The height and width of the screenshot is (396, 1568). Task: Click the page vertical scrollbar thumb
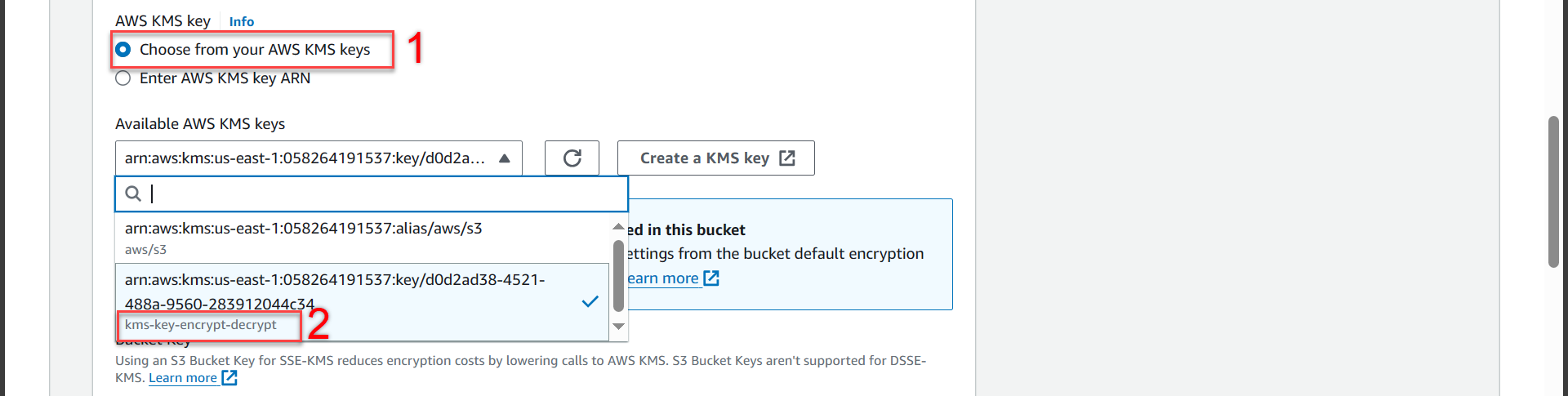click(1553, 192)
